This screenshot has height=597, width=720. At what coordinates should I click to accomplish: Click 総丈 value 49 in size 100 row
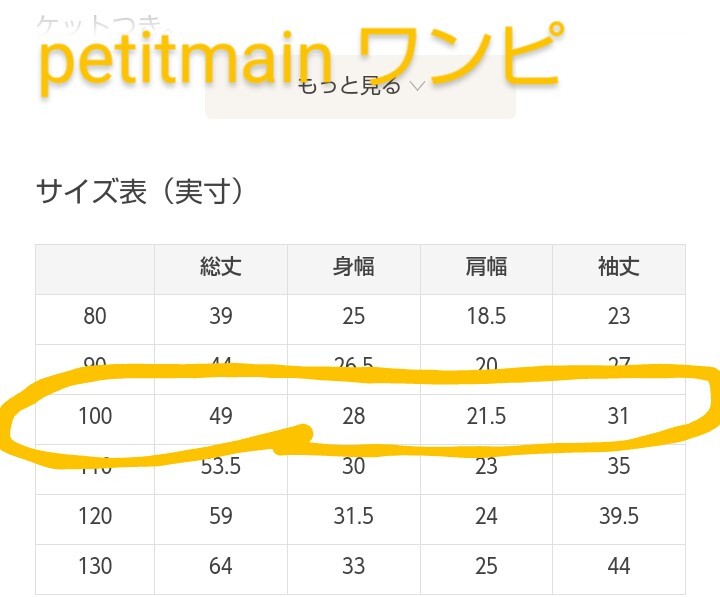tap(221, 416)
